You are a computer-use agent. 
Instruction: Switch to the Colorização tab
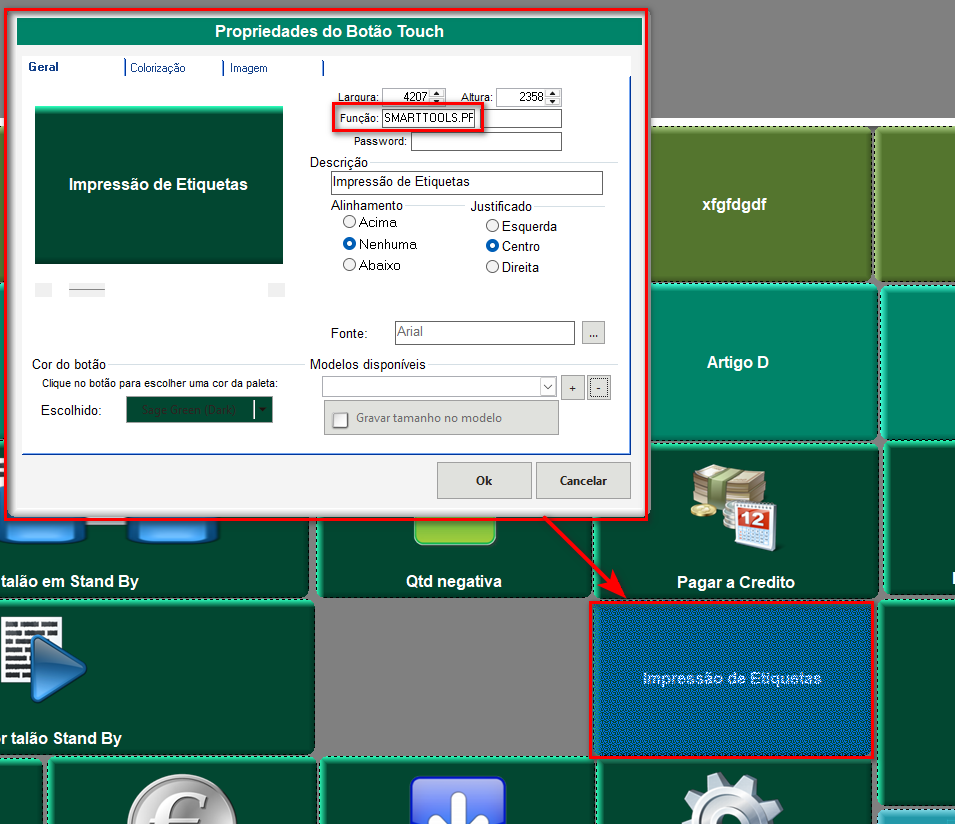158,68
